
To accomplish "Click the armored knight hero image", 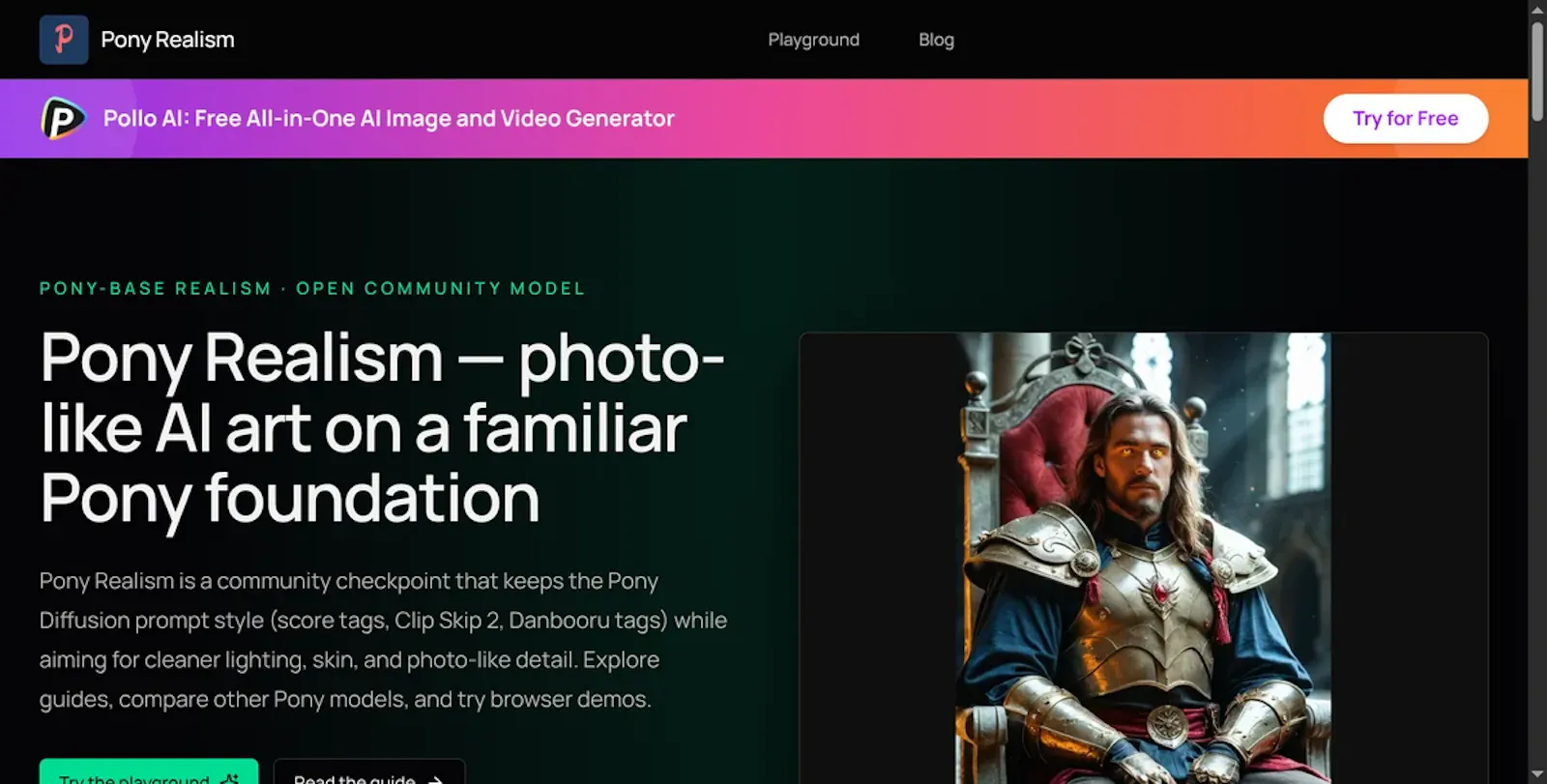I will (x=1143, y=559).
